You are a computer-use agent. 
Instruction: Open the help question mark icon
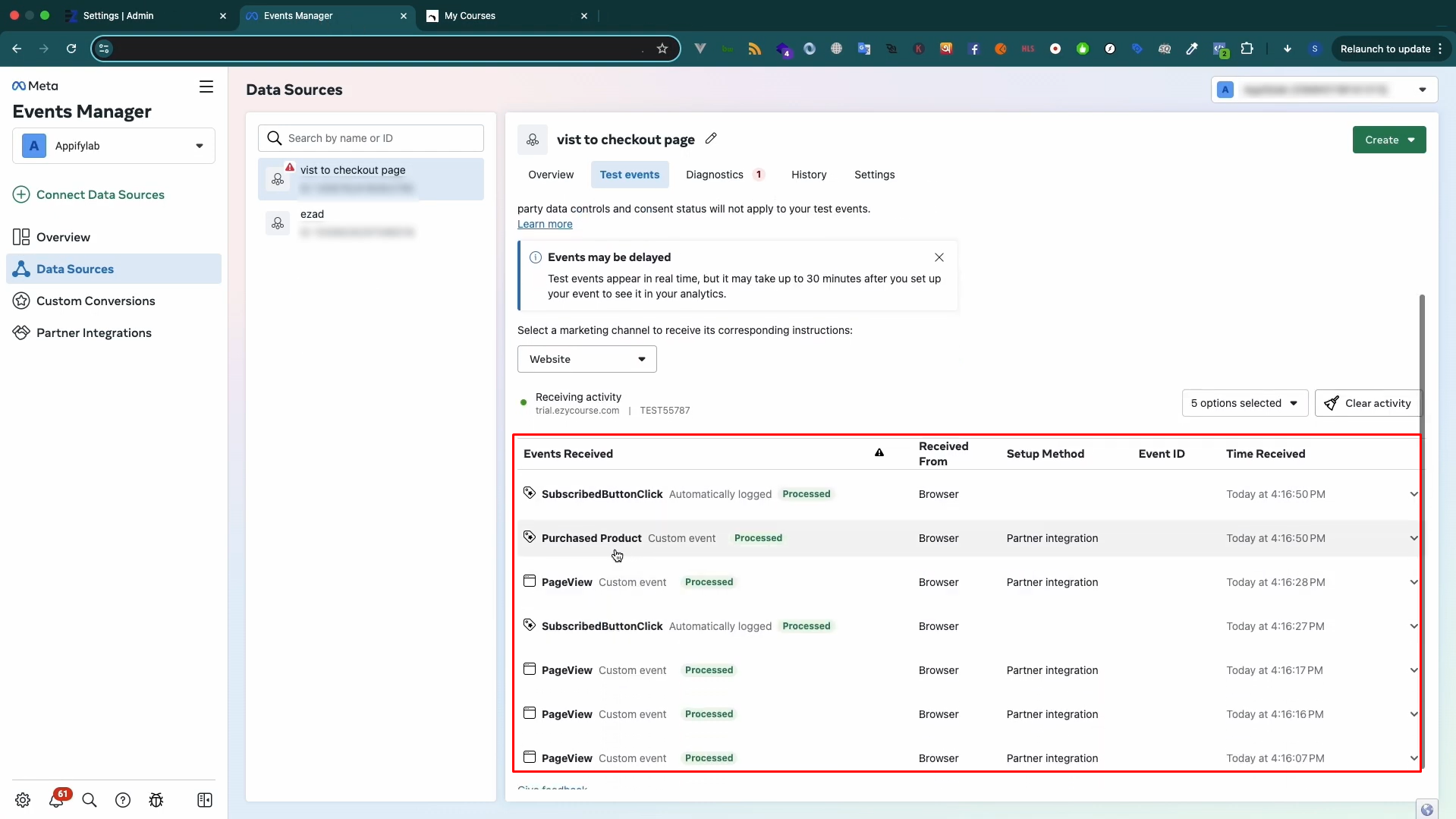(123, 800)
